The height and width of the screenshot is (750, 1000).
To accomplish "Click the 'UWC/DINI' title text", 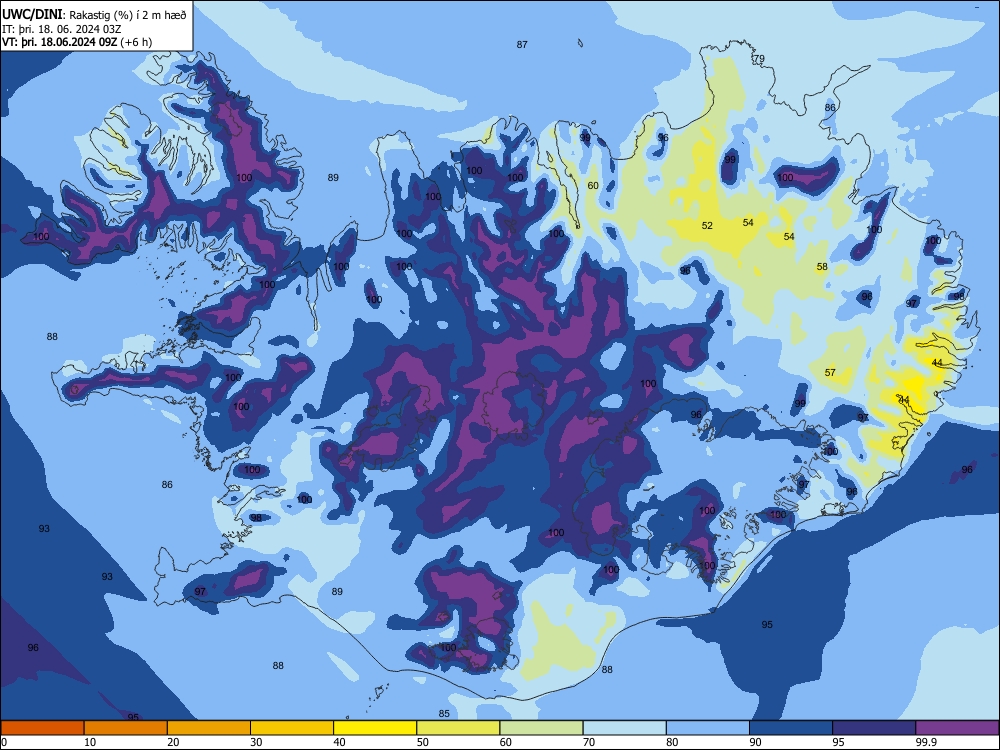I will [32, 15].
